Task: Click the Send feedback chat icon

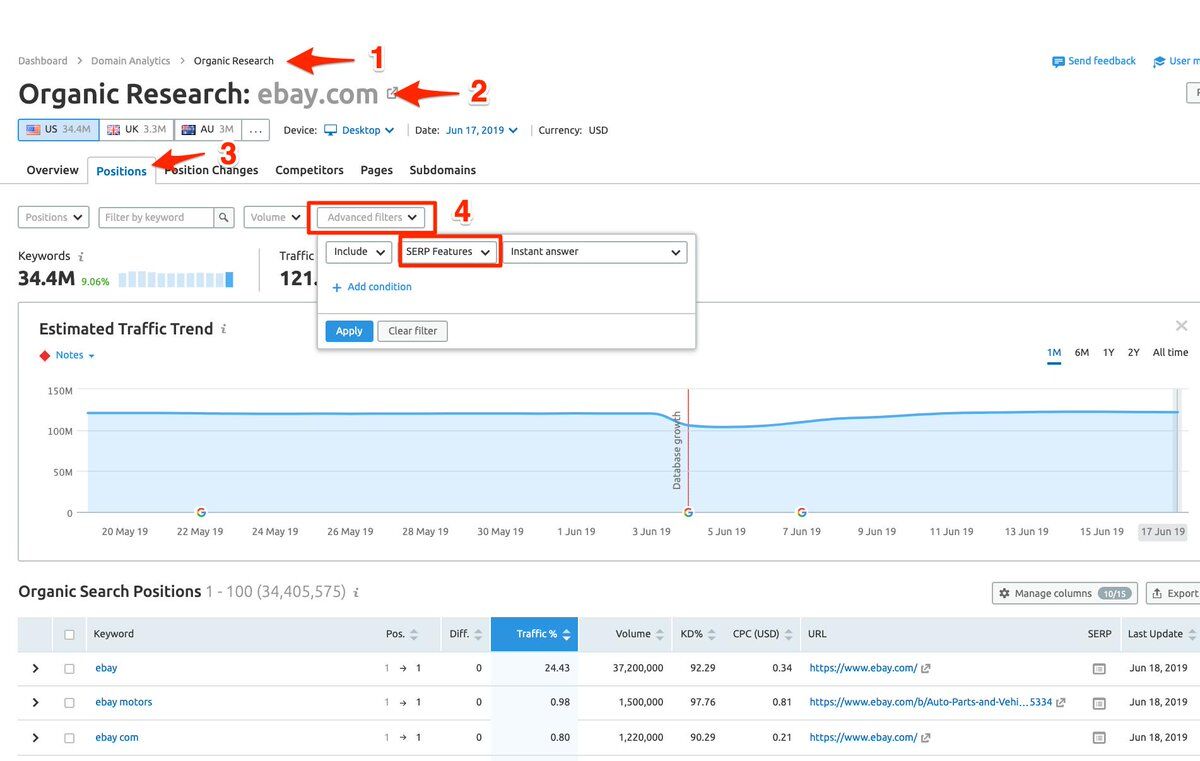Action: [x=1058, y=62]
